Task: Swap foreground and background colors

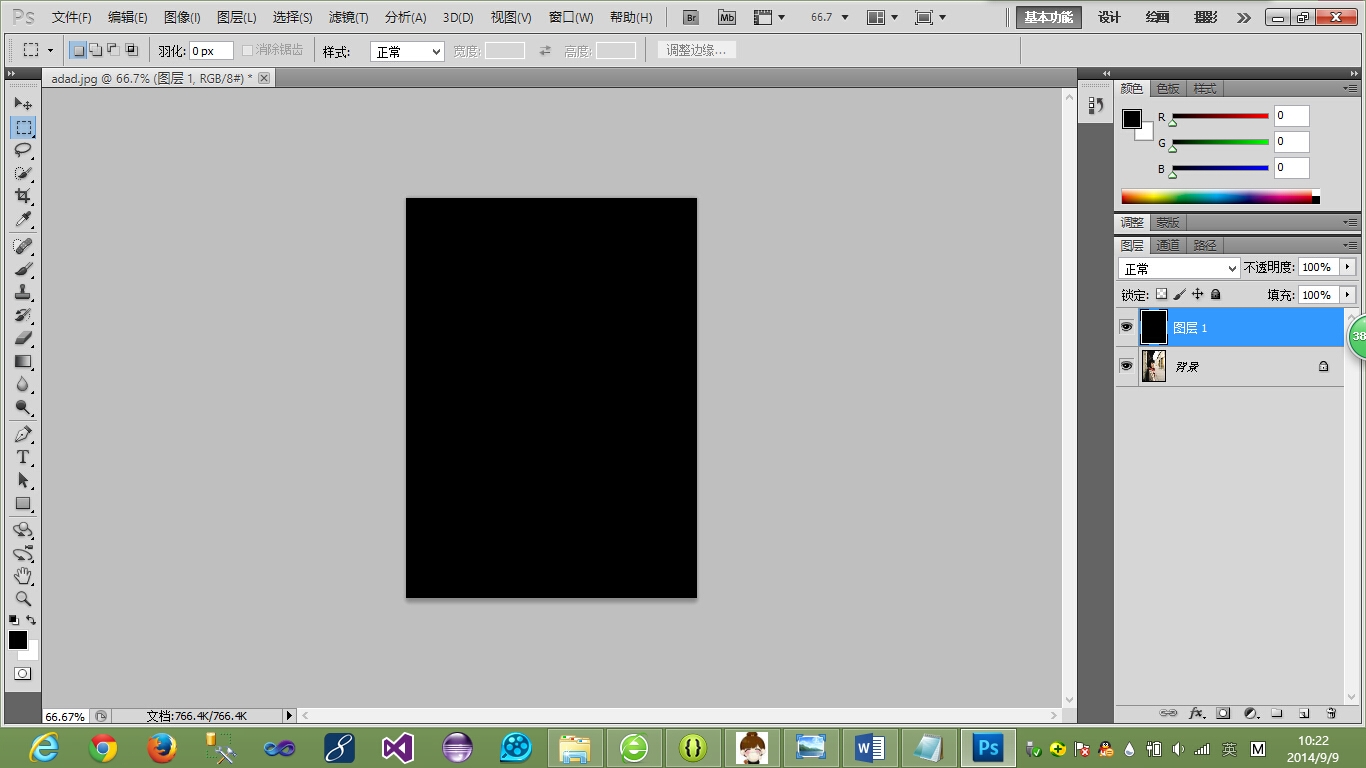Action: click(31, 620)
